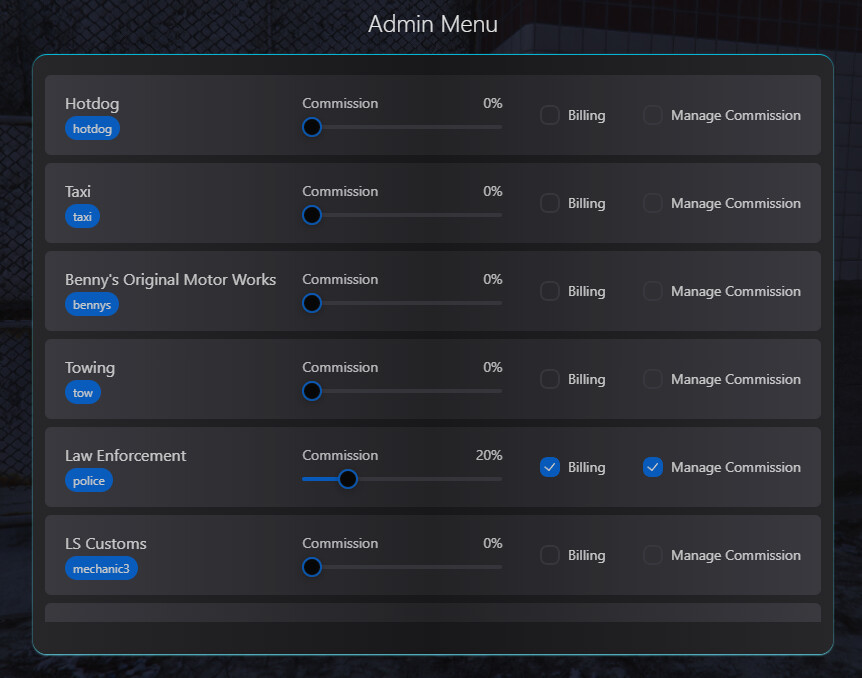Enable Billing for the Hotdog job

pyautogui.click(x=549, y=115)
